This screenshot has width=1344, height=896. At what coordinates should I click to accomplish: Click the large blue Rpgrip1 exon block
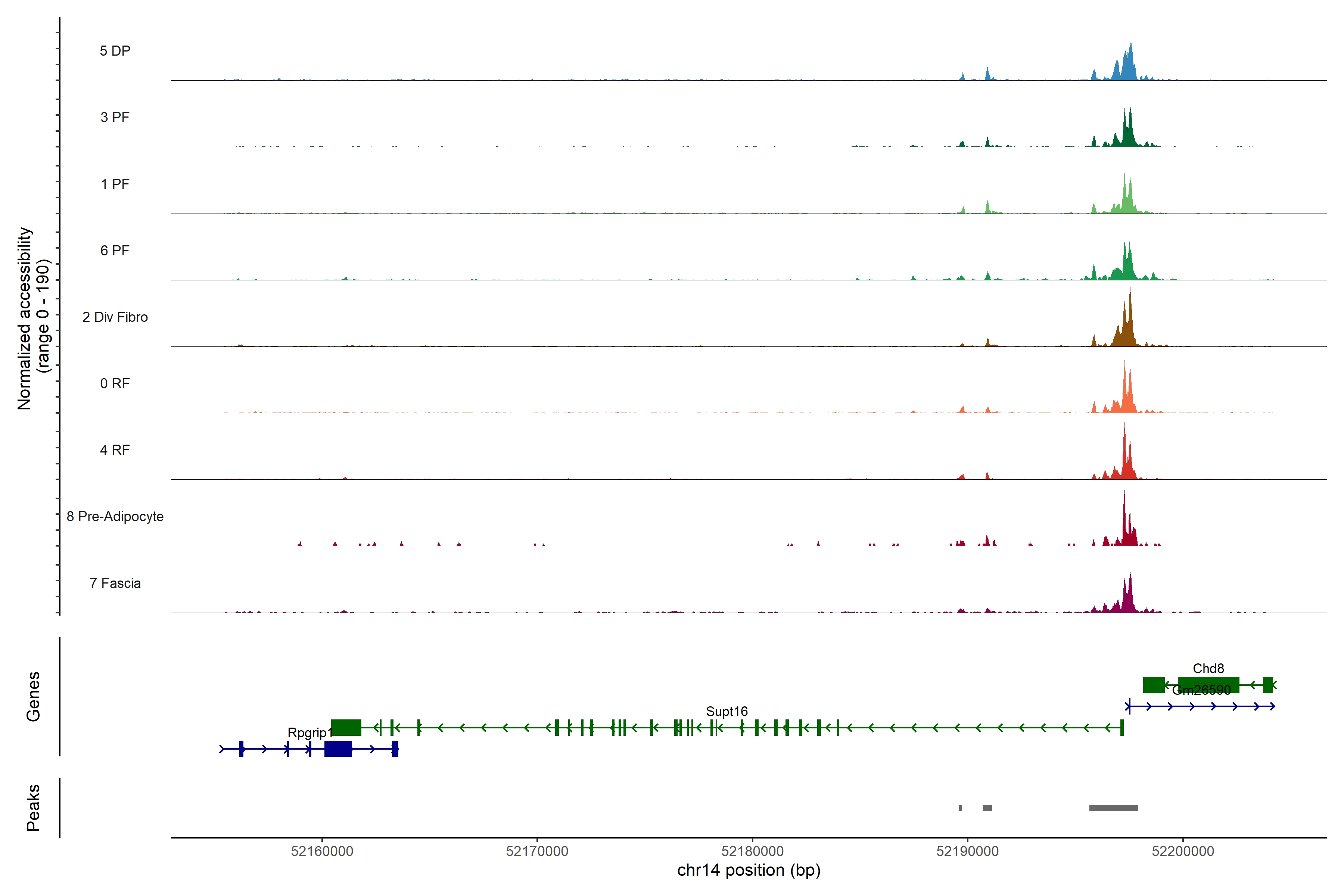click(x=338, y=749)
